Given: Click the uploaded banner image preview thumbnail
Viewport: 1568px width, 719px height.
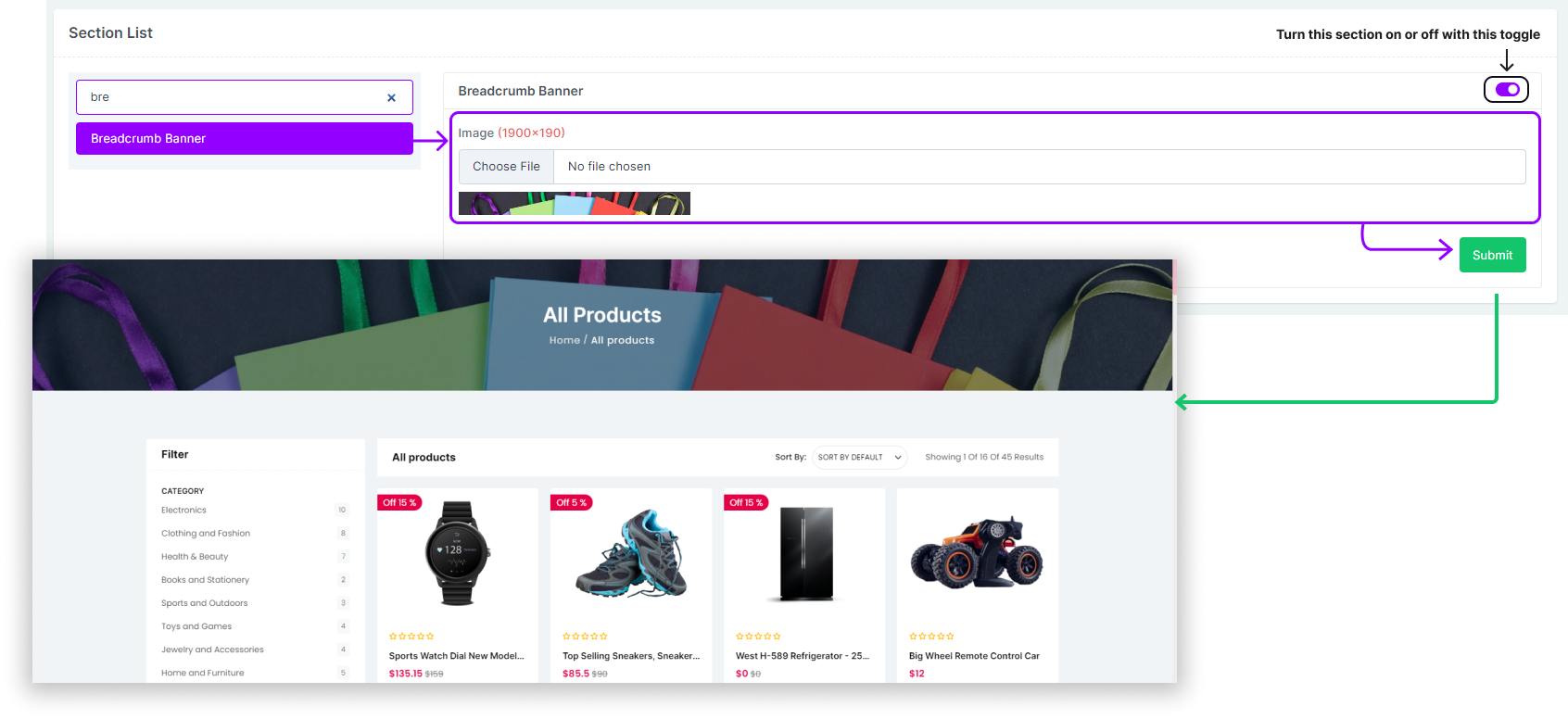Looking at the screenshot, I should [575, 204].
